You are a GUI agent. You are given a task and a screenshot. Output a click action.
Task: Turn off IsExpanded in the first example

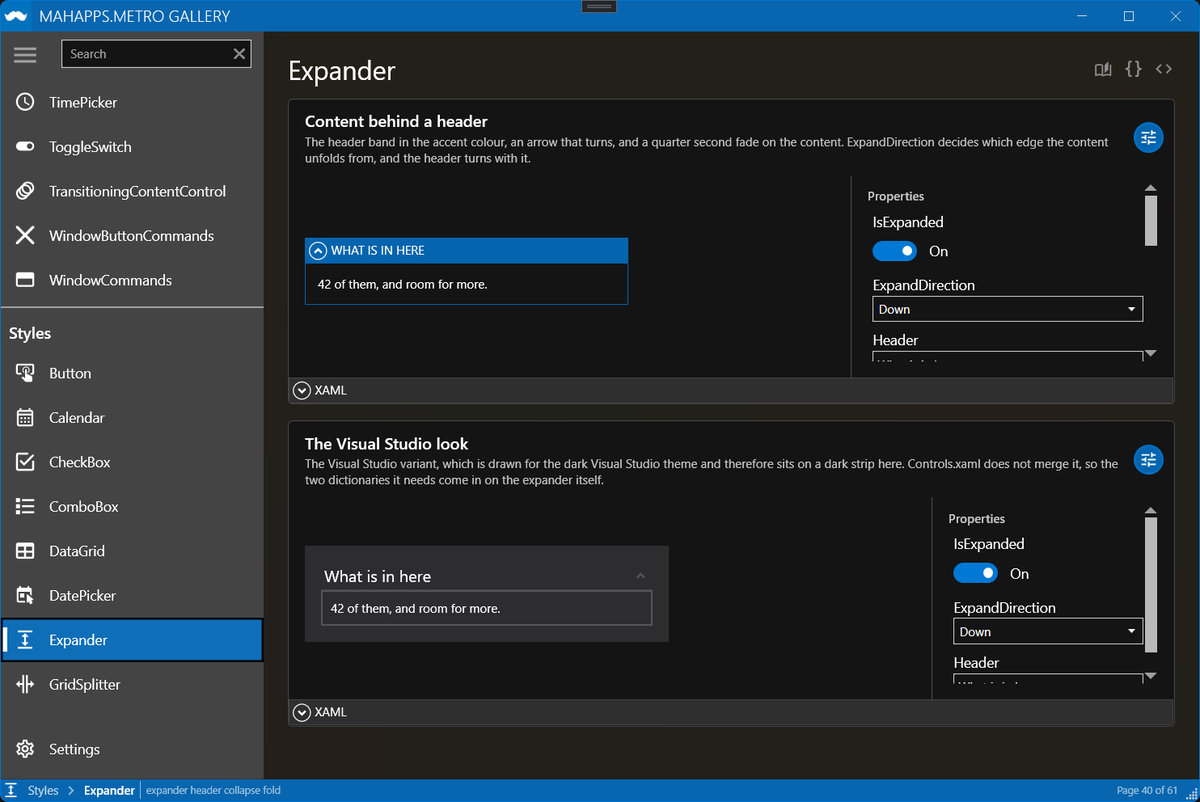pos(894,251)
